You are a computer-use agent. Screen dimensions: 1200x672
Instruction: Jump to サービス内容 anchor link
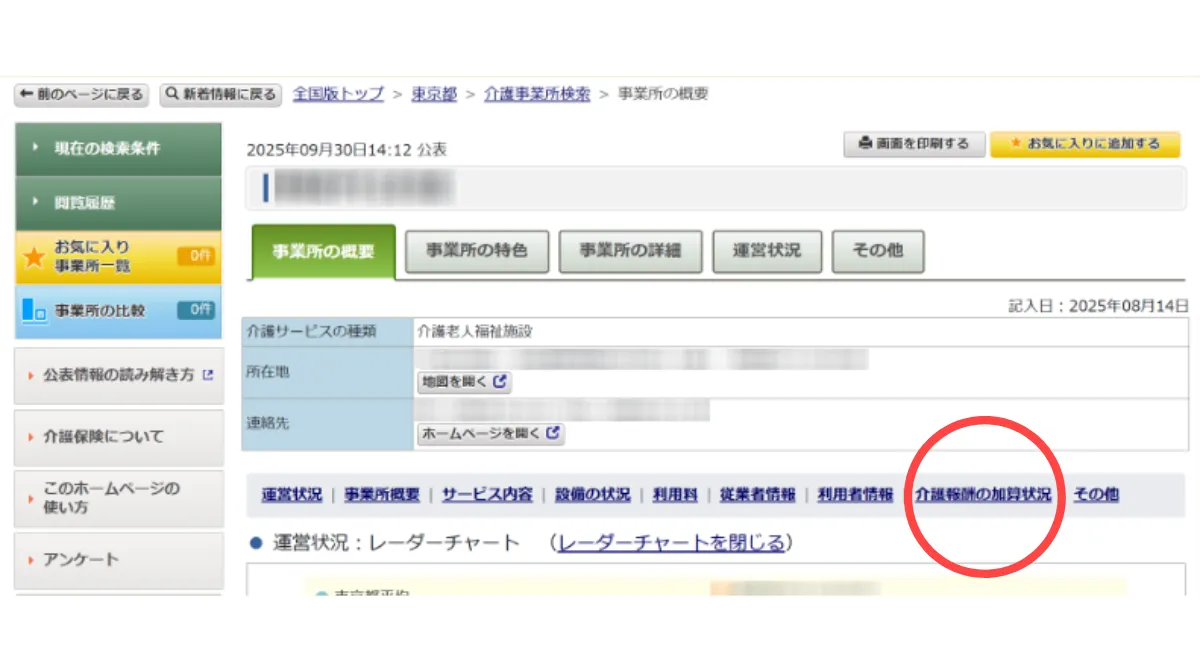click(x=487, y=495)
